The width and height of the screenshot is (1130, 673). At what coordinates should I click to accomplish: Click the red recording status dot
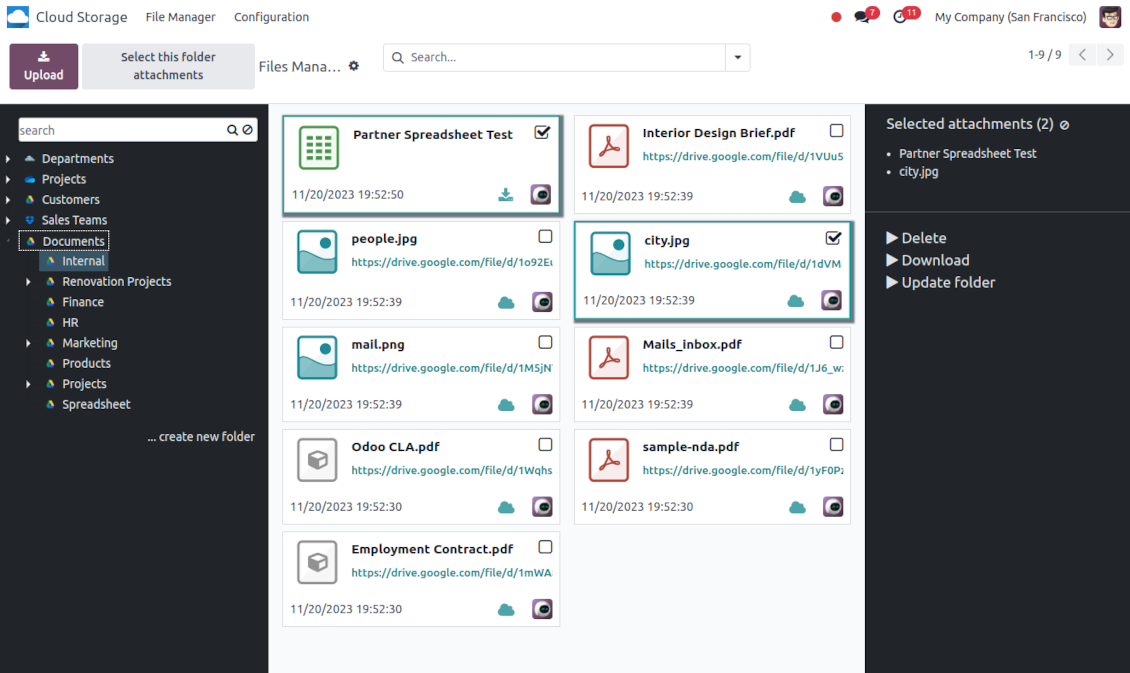836,17
